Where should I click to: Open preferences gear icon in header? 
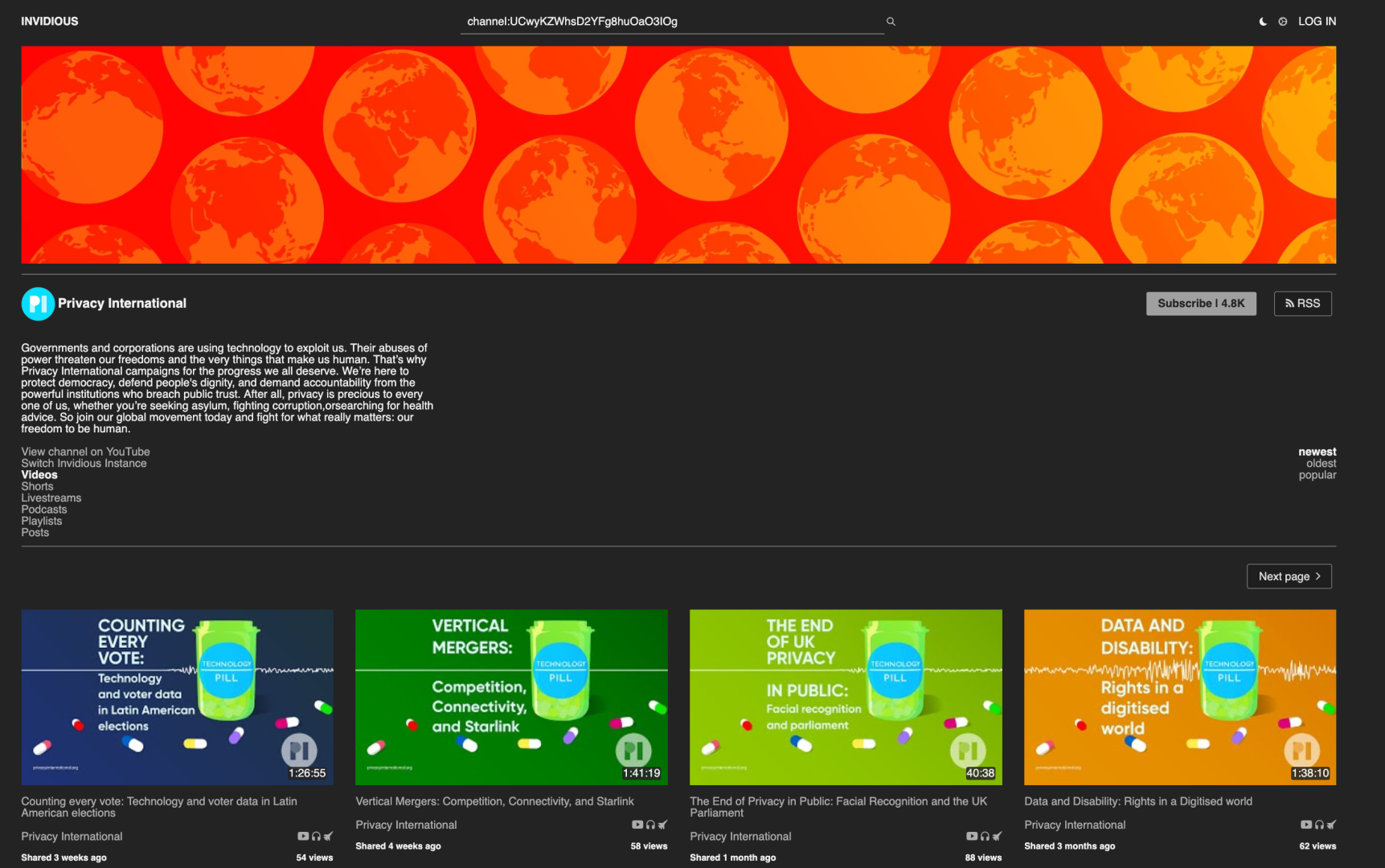click(x=1283, y=22)
